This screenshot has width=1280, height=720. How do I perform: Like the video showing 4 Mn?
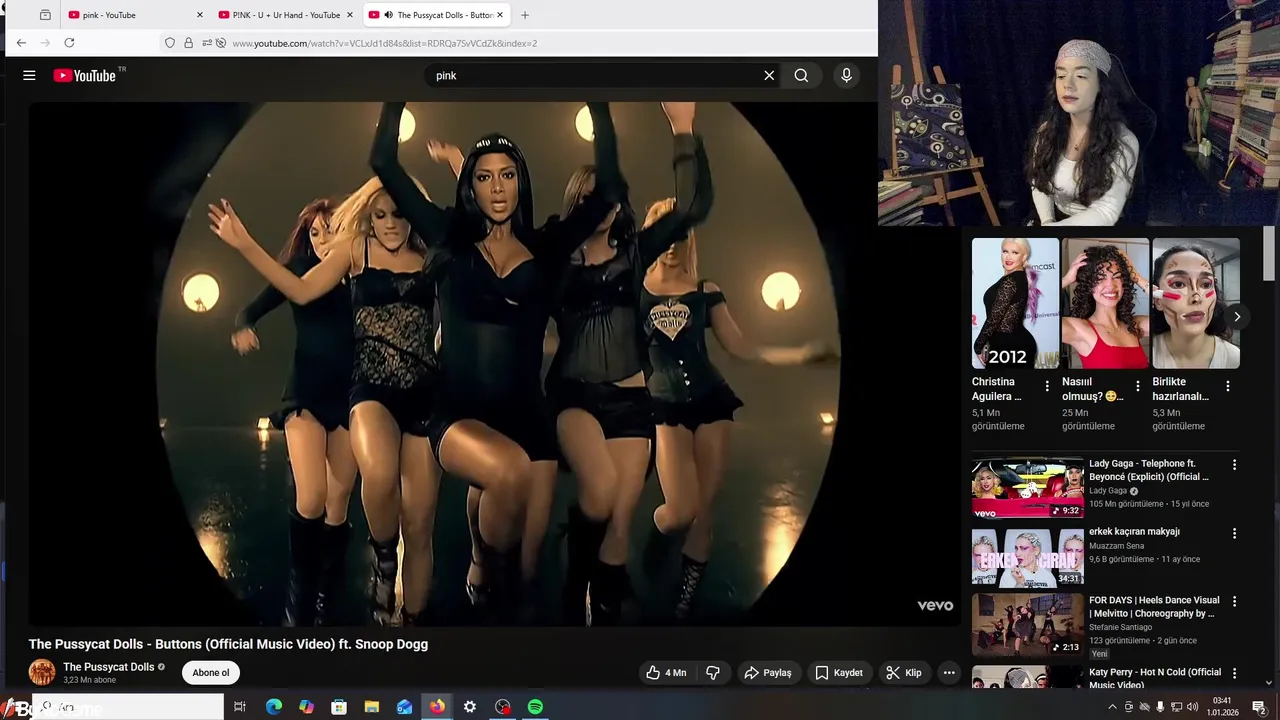pyautogui.click(x=667, y=673)
